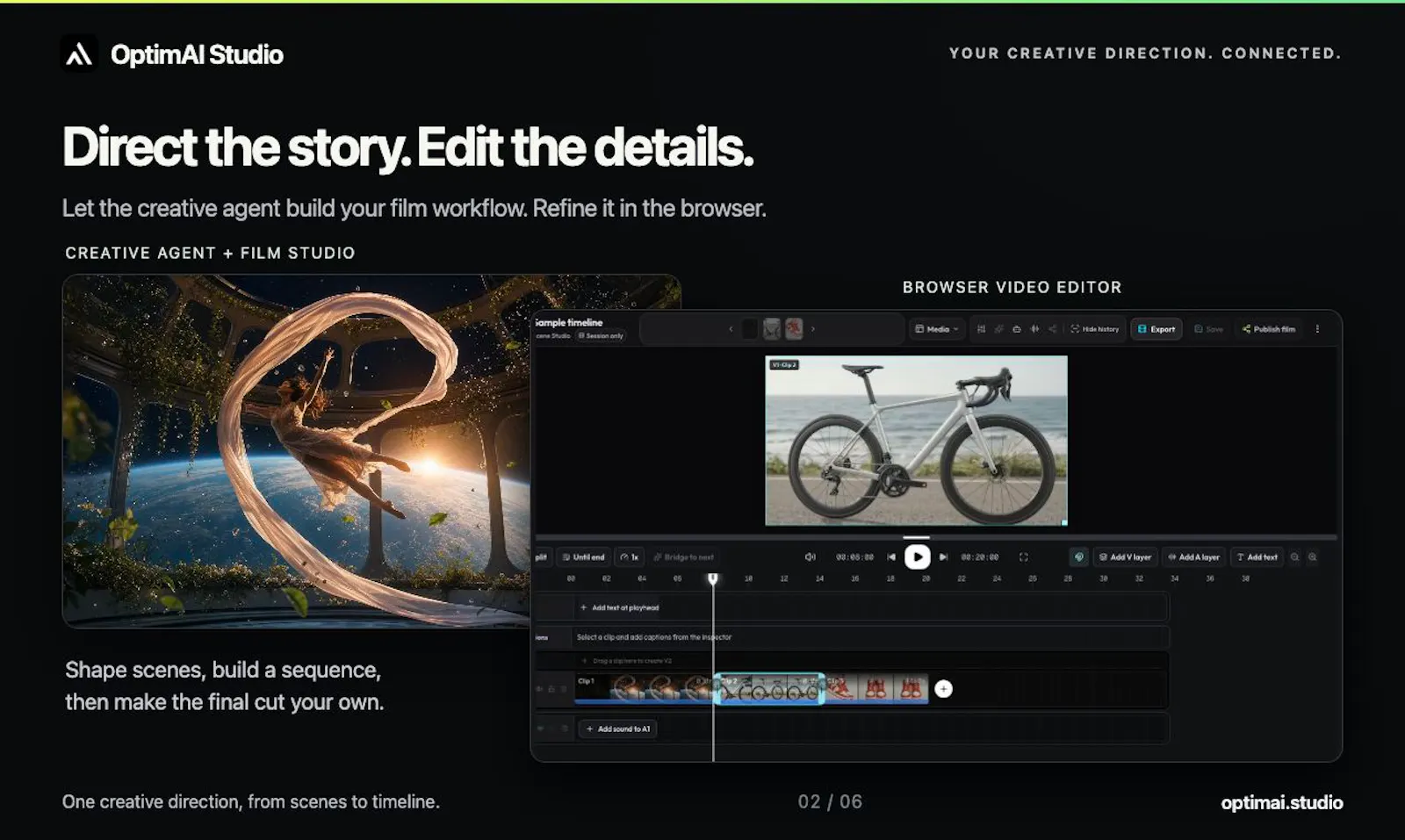Select Clip 1 on the video track
This screenshot has width=1405, height=840.
pyautogui.click(x=645, y=689)
